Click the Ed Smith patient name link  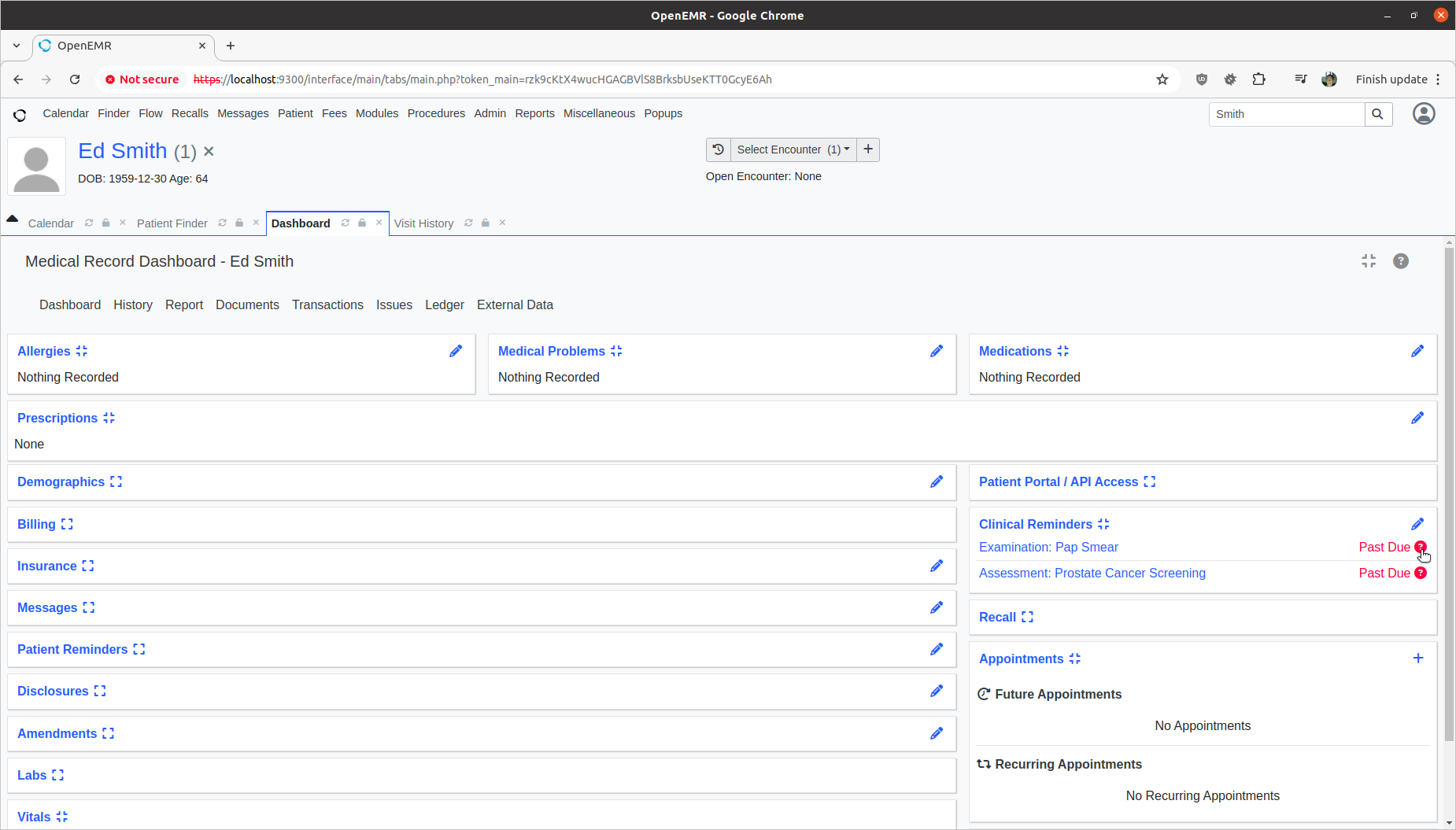pyautogui.click(x=123, y=151)
